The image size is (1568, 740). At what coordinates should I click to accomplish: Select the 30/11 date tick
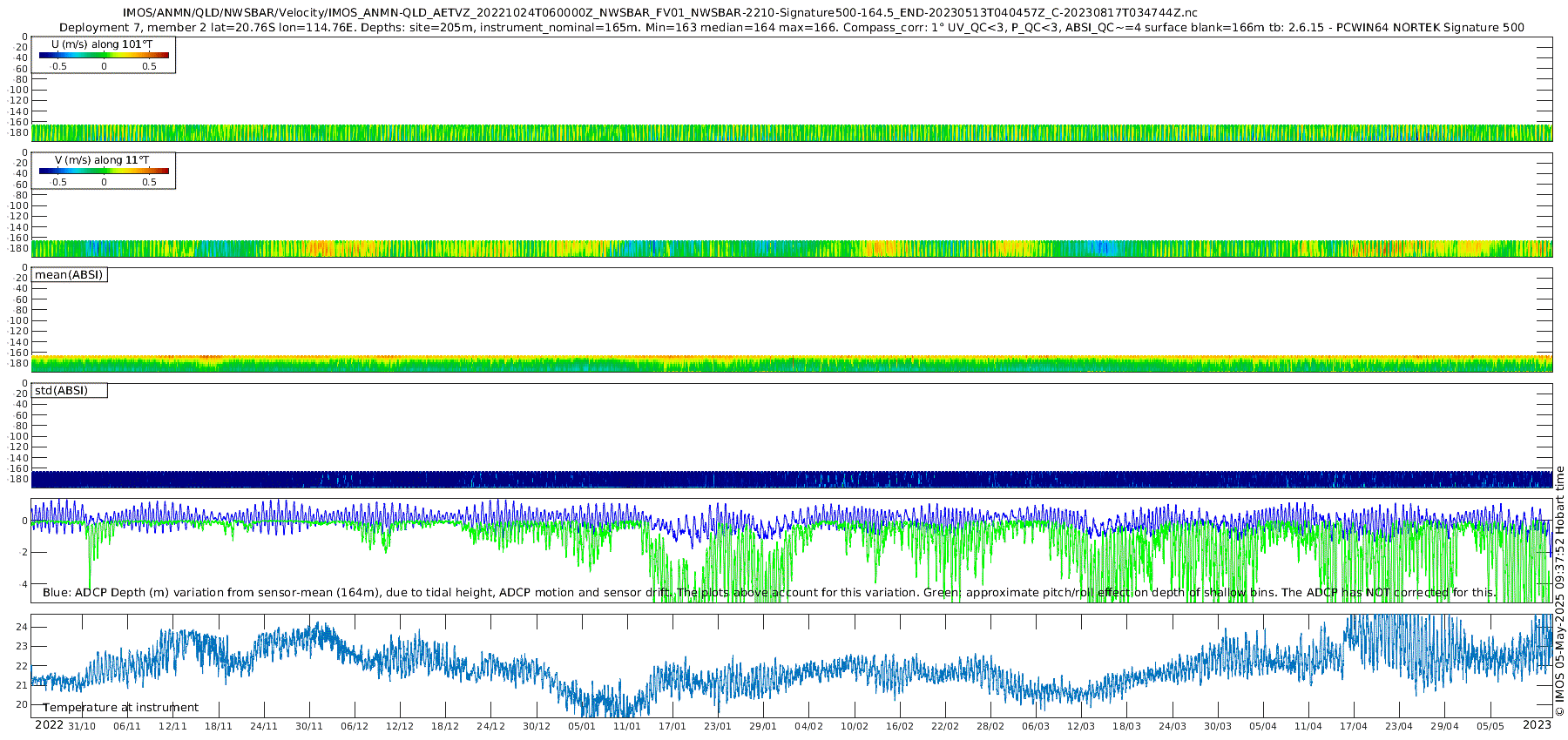coord(309,726)
